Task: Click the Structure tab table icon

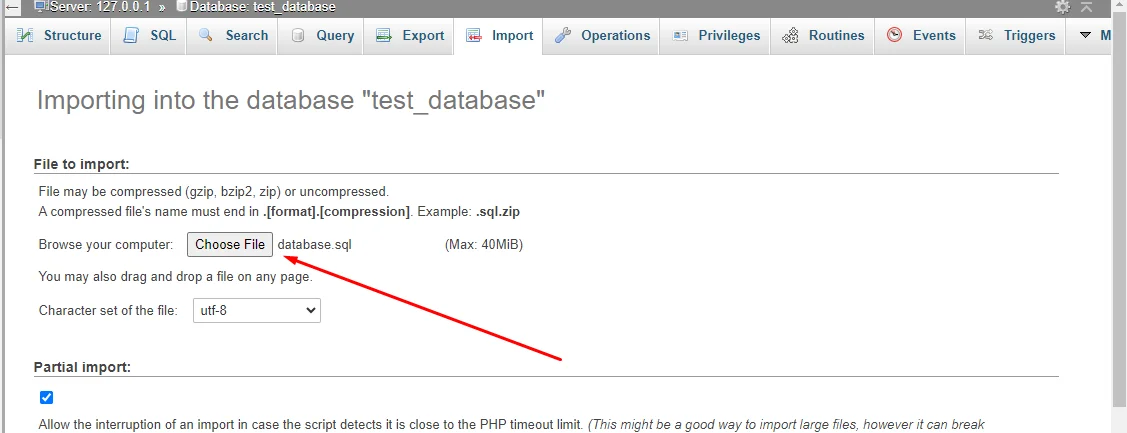Action: click(x=25, y=36)
